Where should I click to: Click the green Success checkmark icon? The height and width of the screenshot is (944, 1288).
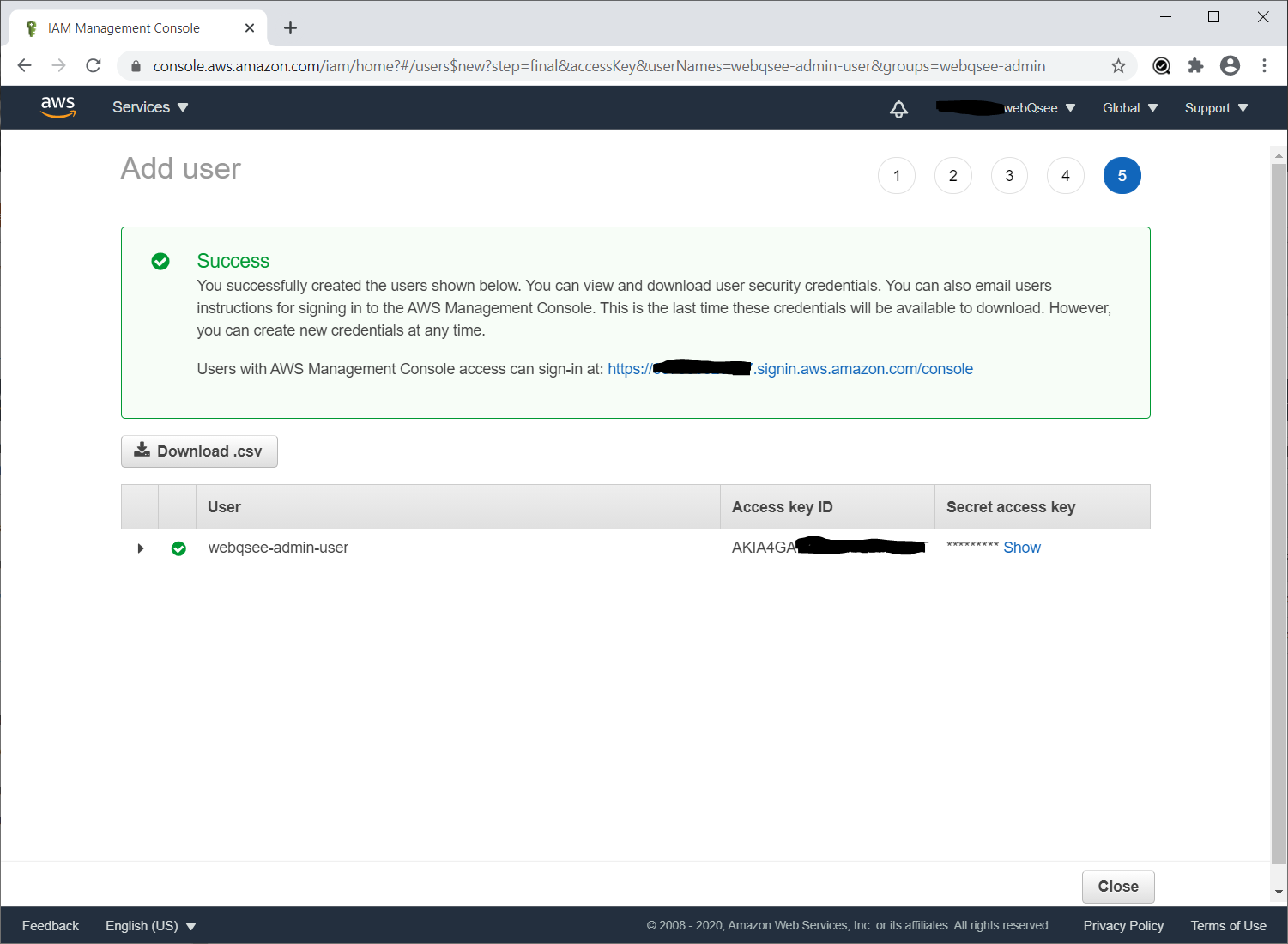(160, 261)
